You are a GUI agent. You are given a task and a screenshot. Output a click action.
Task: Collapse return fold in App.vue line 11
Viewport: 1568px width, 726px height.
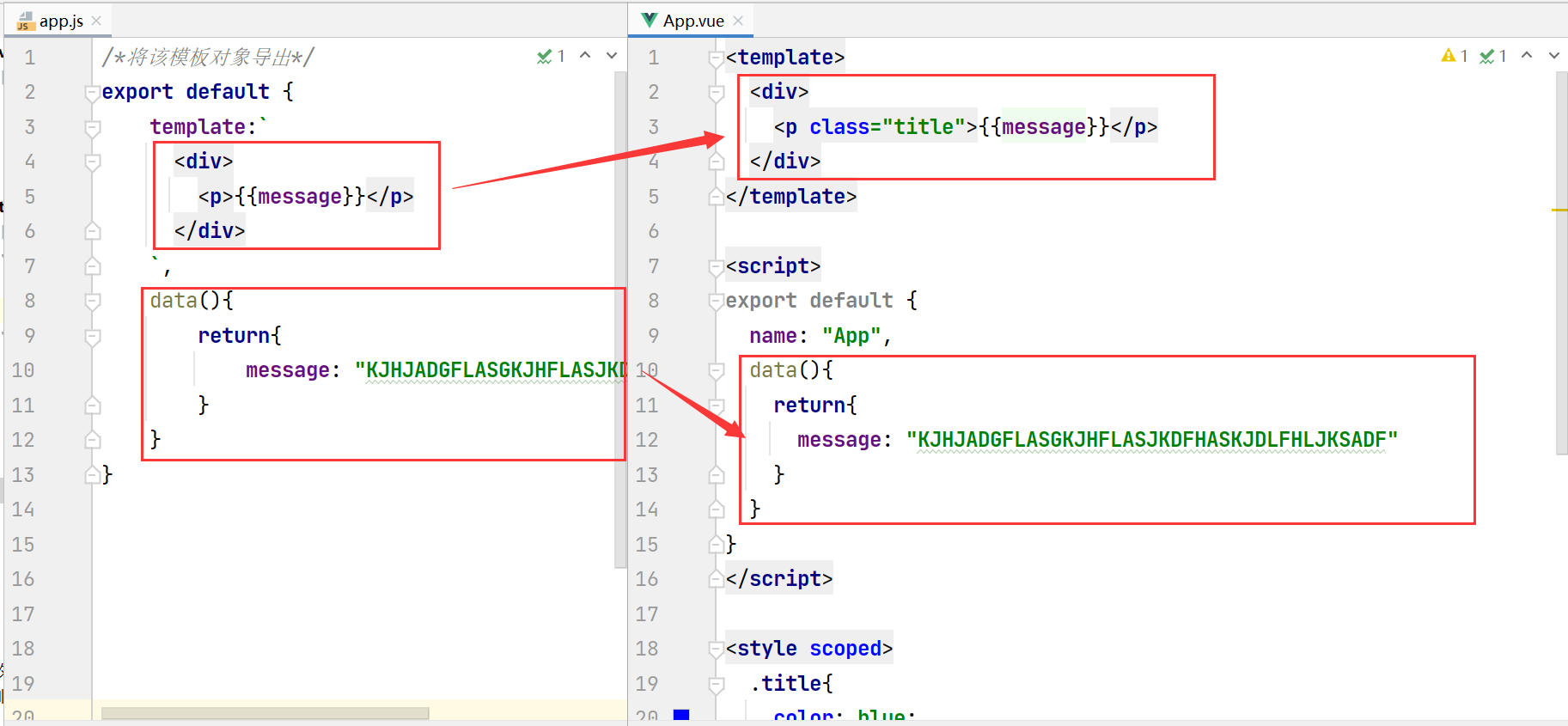point(717,406)
